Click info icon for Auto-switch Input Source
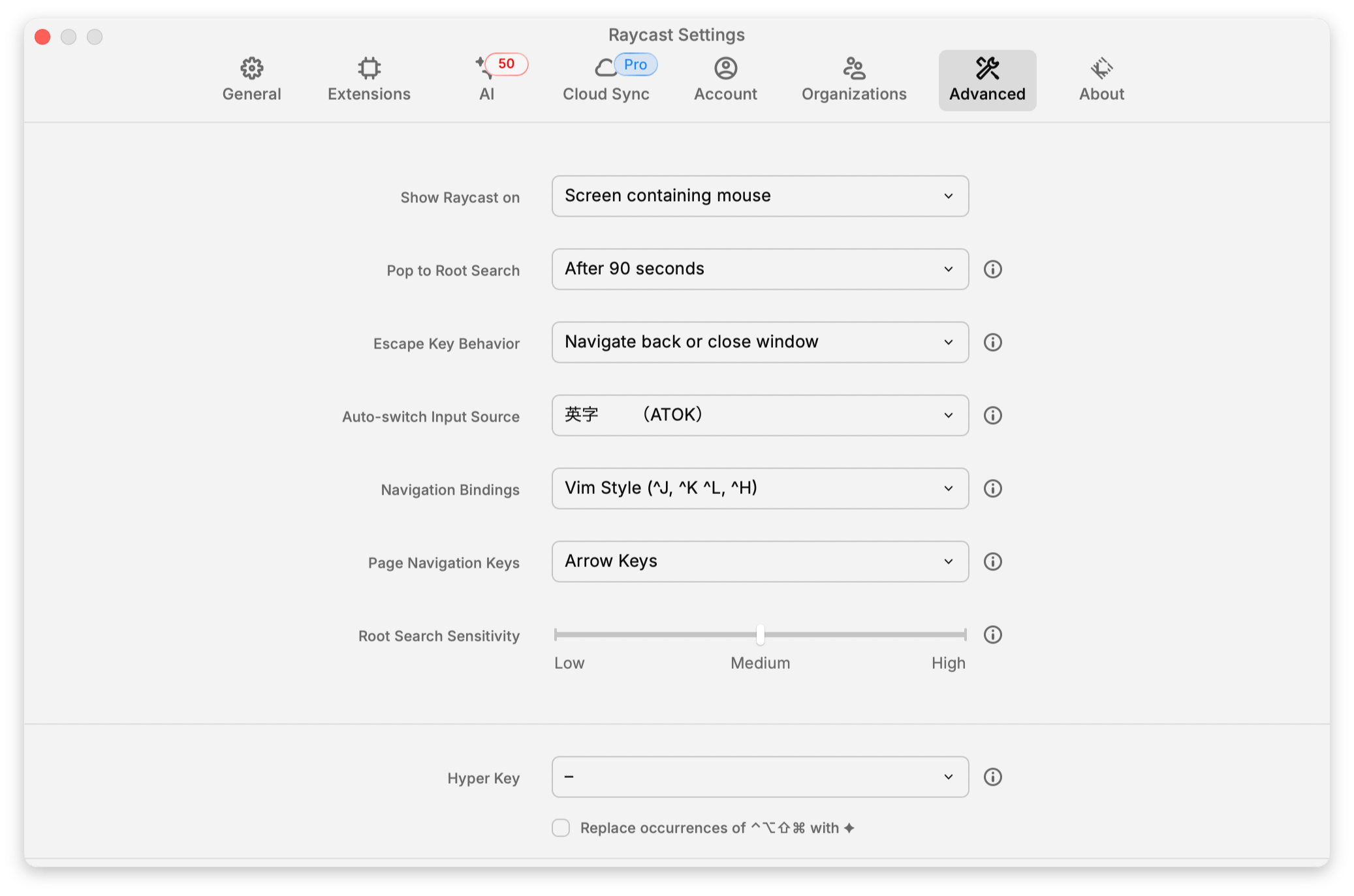Screen dimensions: 1354x896 (992, 416)
